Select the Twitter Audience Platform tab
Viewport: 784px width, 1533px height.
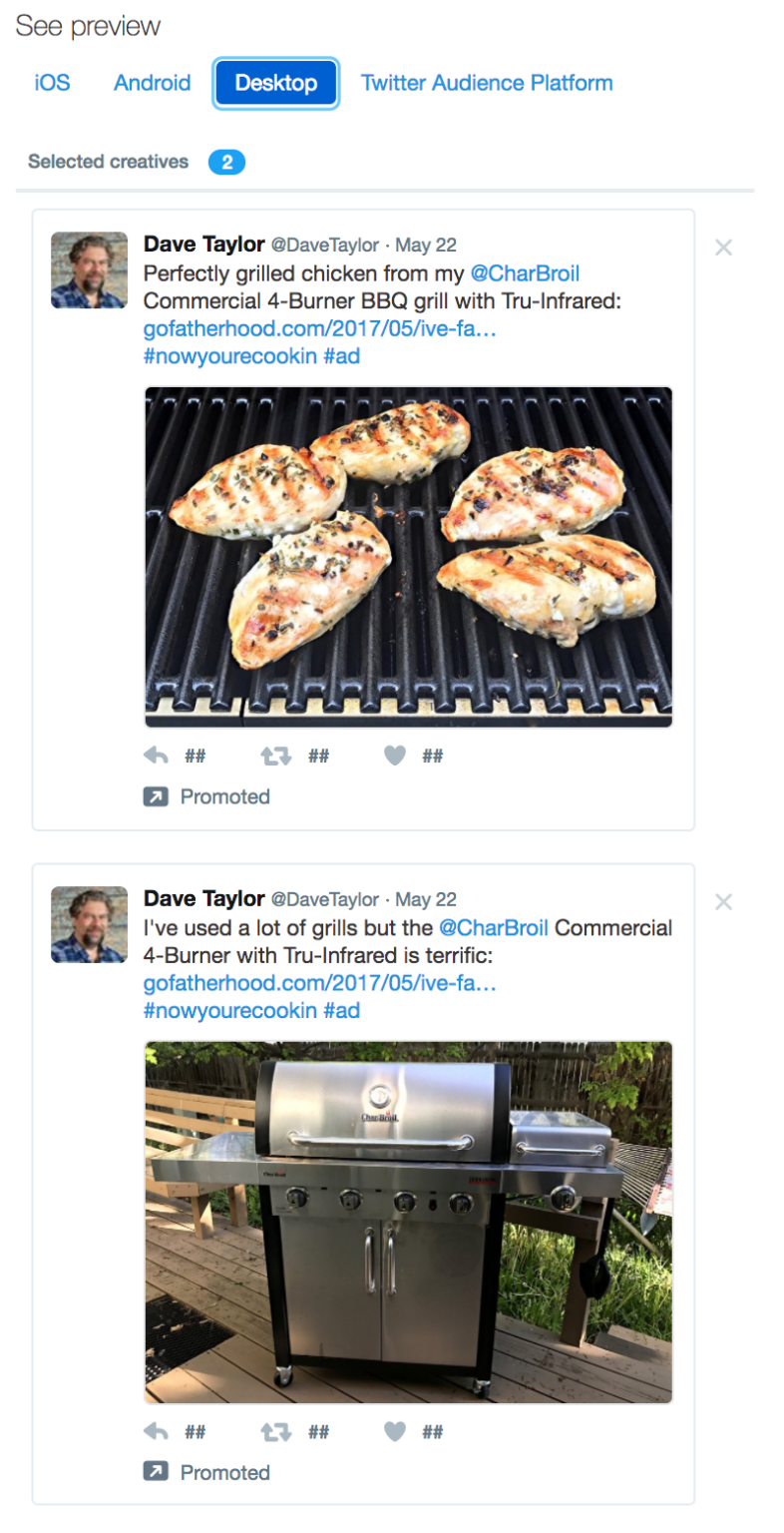point(487,83)
